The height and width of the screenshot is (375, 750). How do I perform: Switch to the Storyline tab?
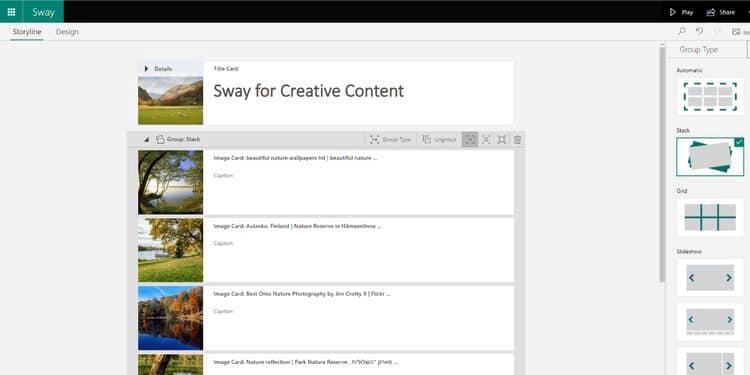click(27, 32)
